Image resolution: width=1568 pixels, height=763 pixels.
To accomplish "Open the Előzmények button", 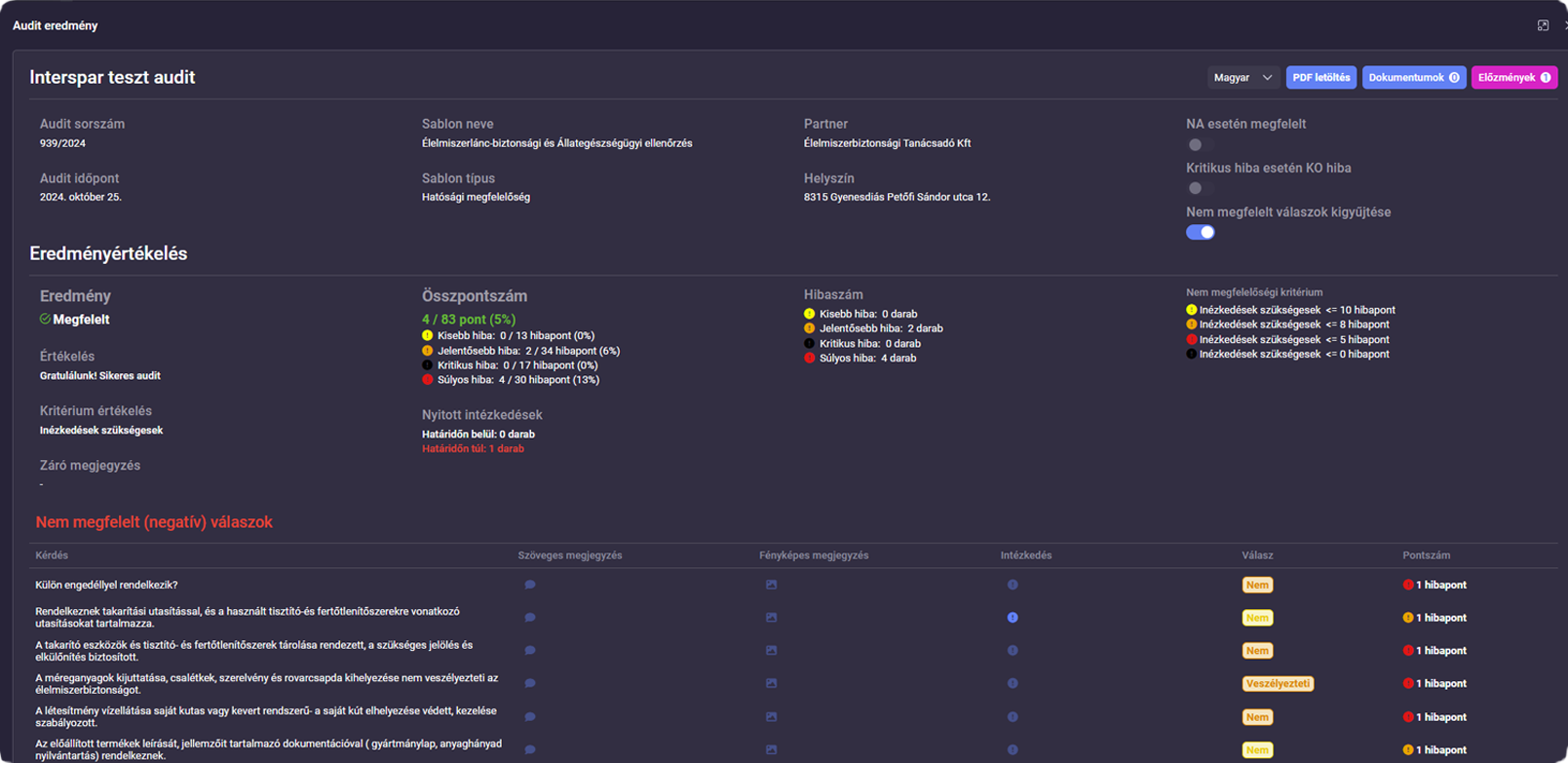I will pyautogui.click(x=1513, y=77).
